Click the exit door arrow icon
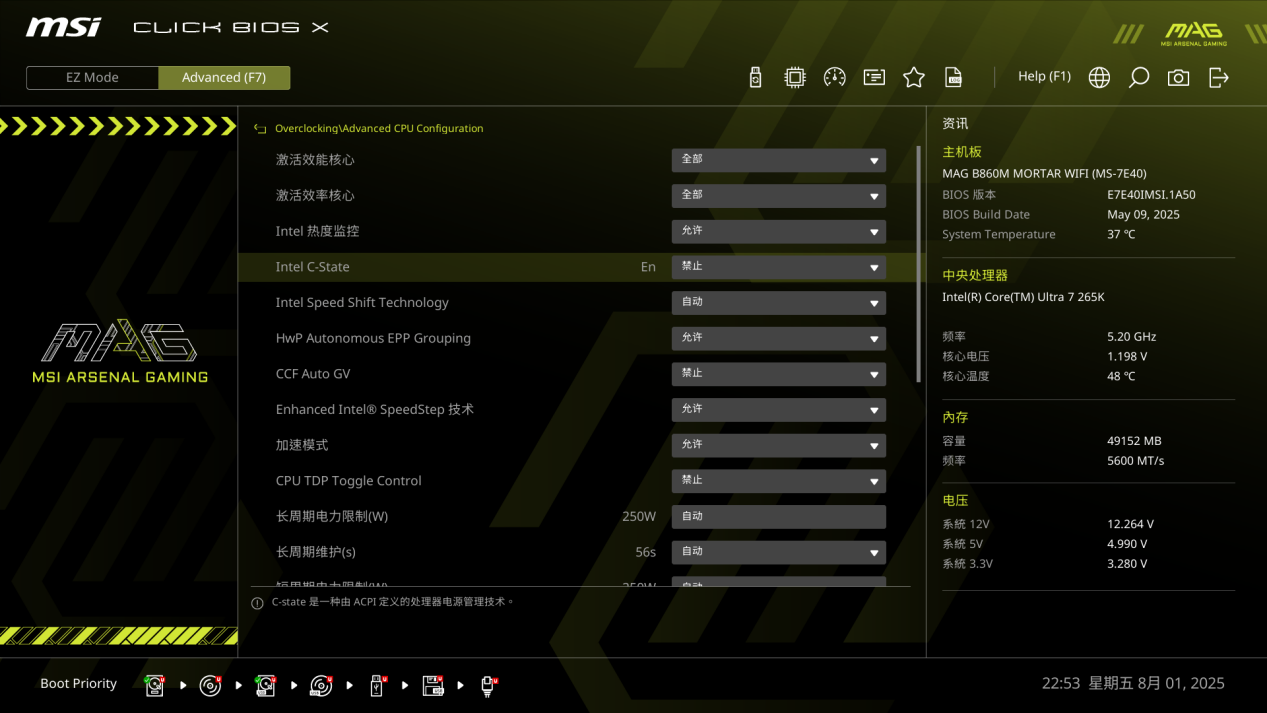 1219,77
